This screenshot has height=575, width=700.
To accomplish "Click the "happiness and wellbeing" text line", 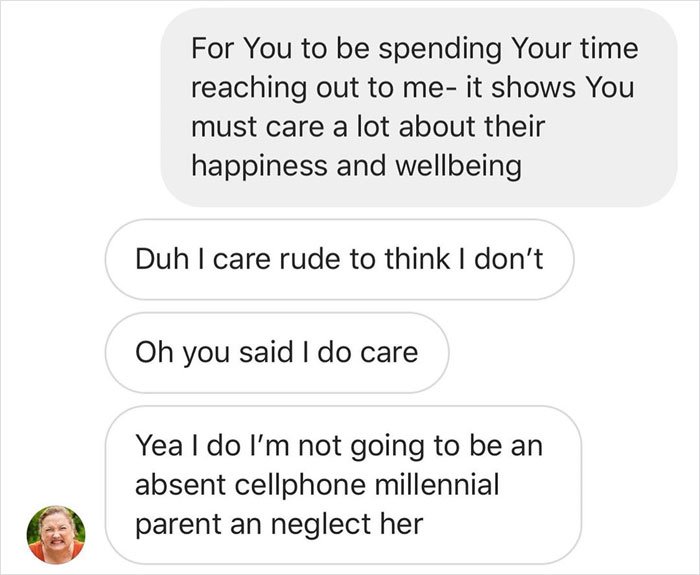I will pos(356,165).
